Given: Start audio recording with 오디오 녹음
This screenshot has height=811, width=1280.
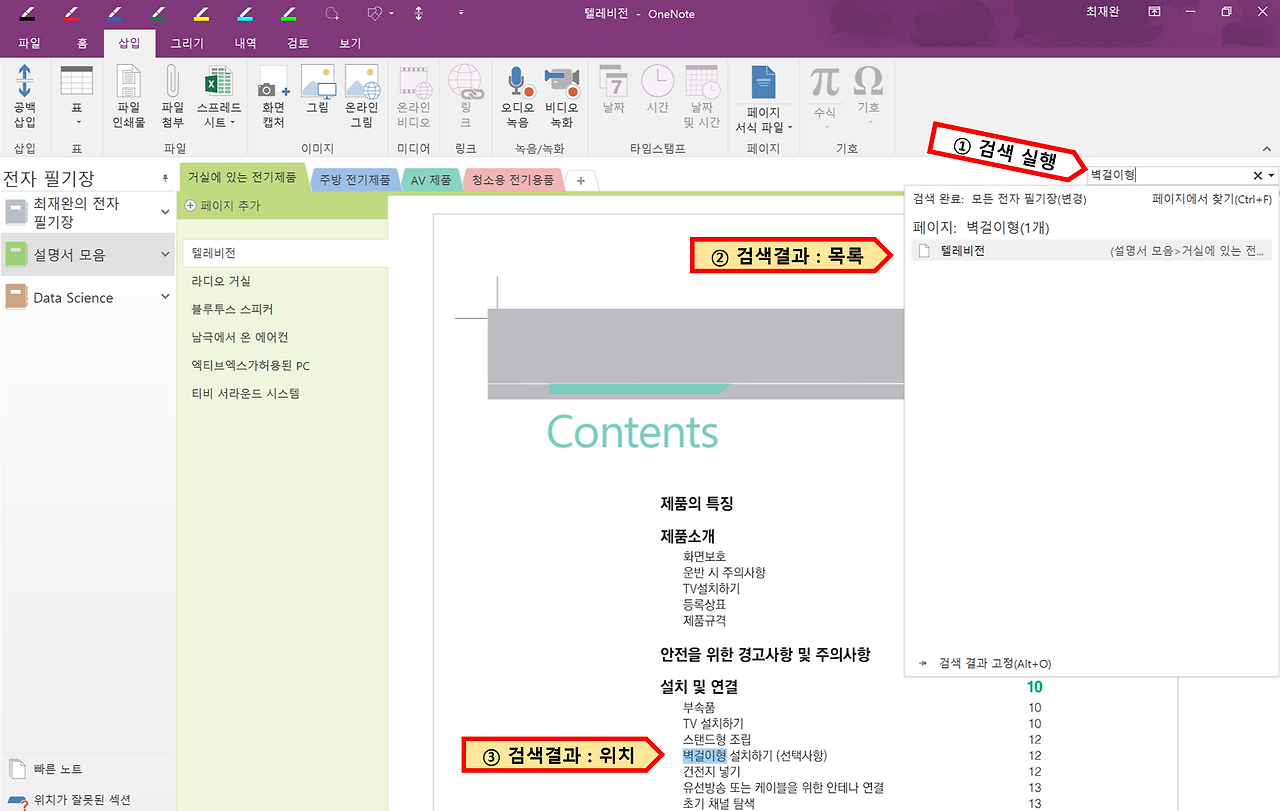Looking at the screenshot, I should [517, 97].
